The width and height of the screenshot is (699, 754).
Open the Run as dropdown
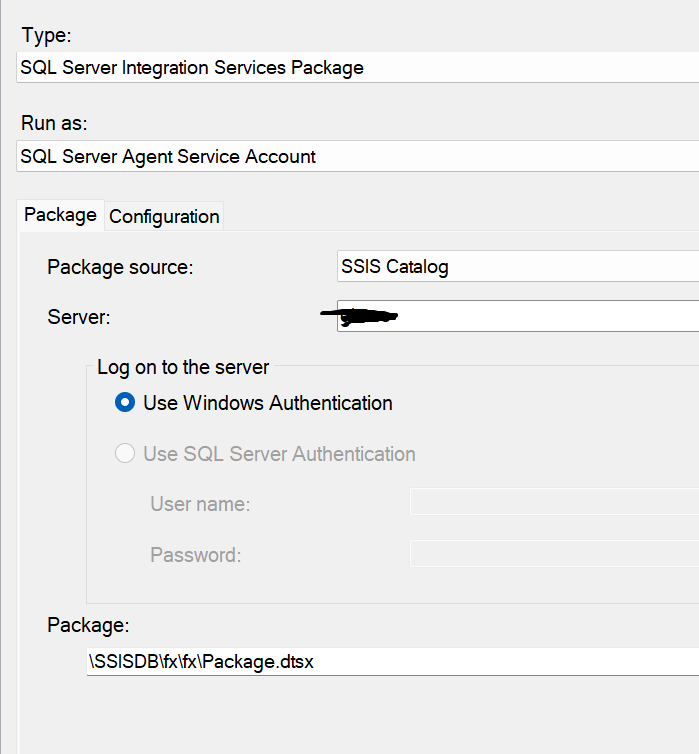pyautogui.click(x=358, y=156)
